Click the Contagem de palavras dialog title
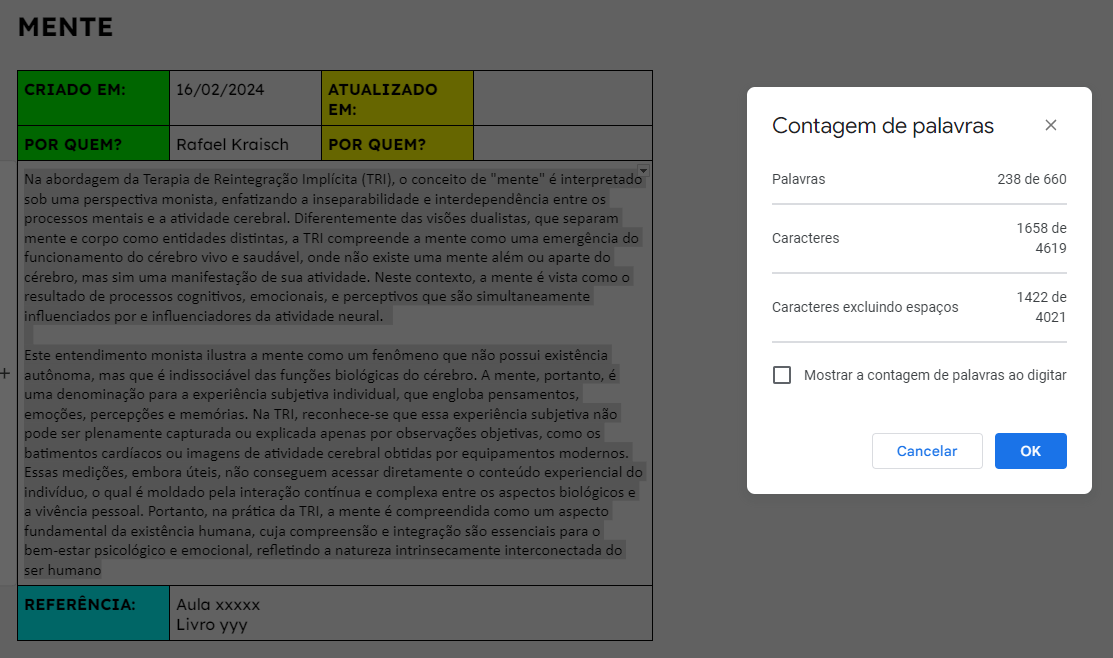The width and height of the screenshot is (1113, 658). tap(882, 126)
